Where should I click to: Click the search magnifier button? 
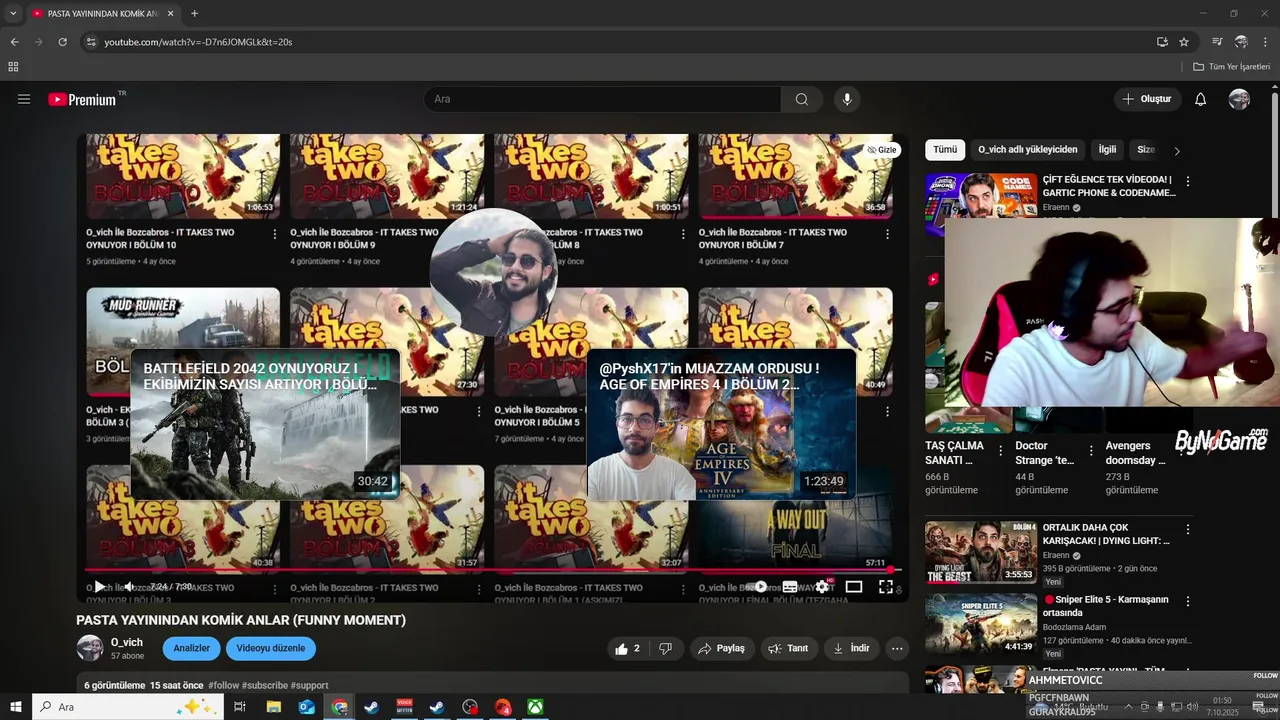point(801,99)
